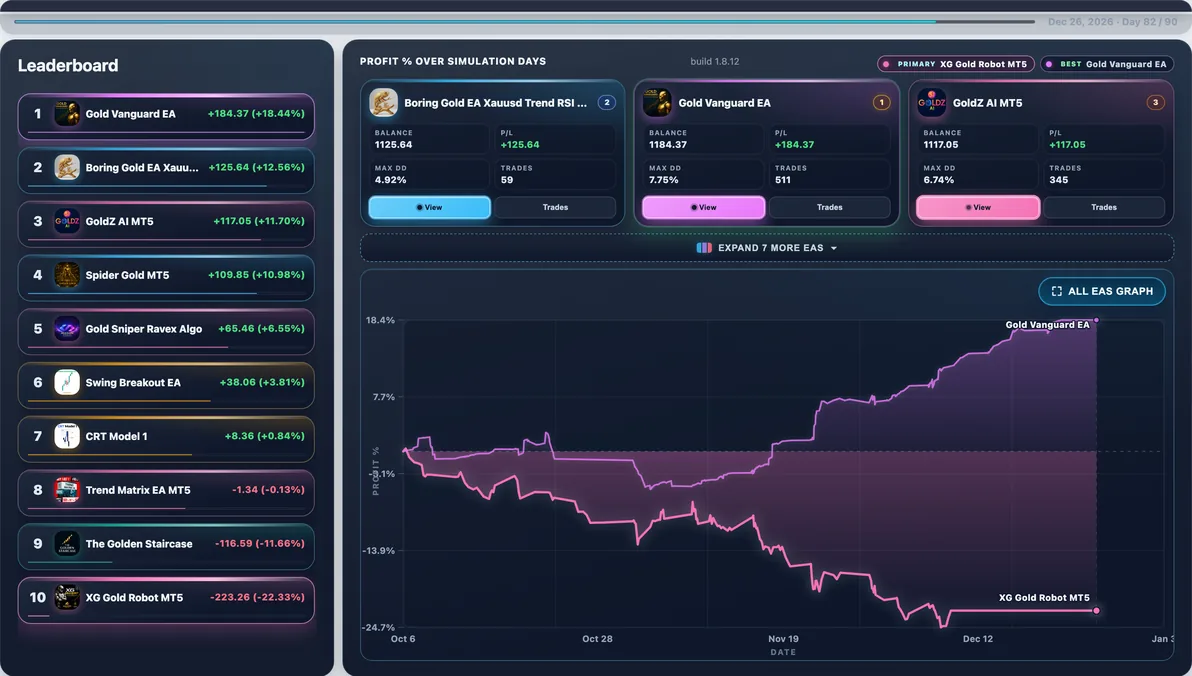The image size is (1192, 676).
Task: Click the purple dot in the BEST pill
Action: 1049,65
